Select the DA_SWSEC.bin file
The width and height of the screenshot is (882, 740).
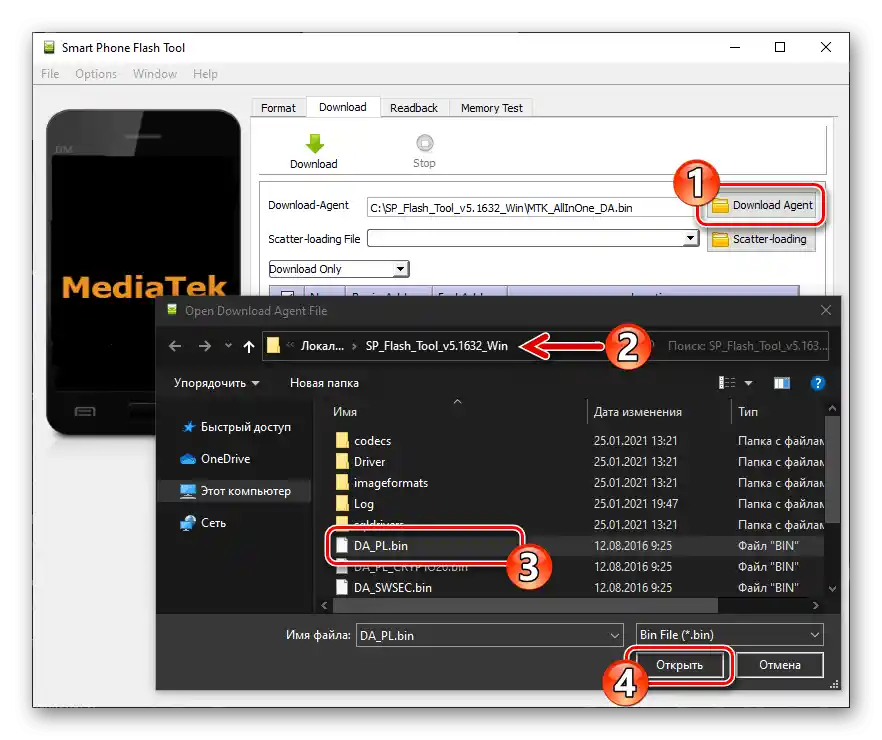click(x=393, y=588)
